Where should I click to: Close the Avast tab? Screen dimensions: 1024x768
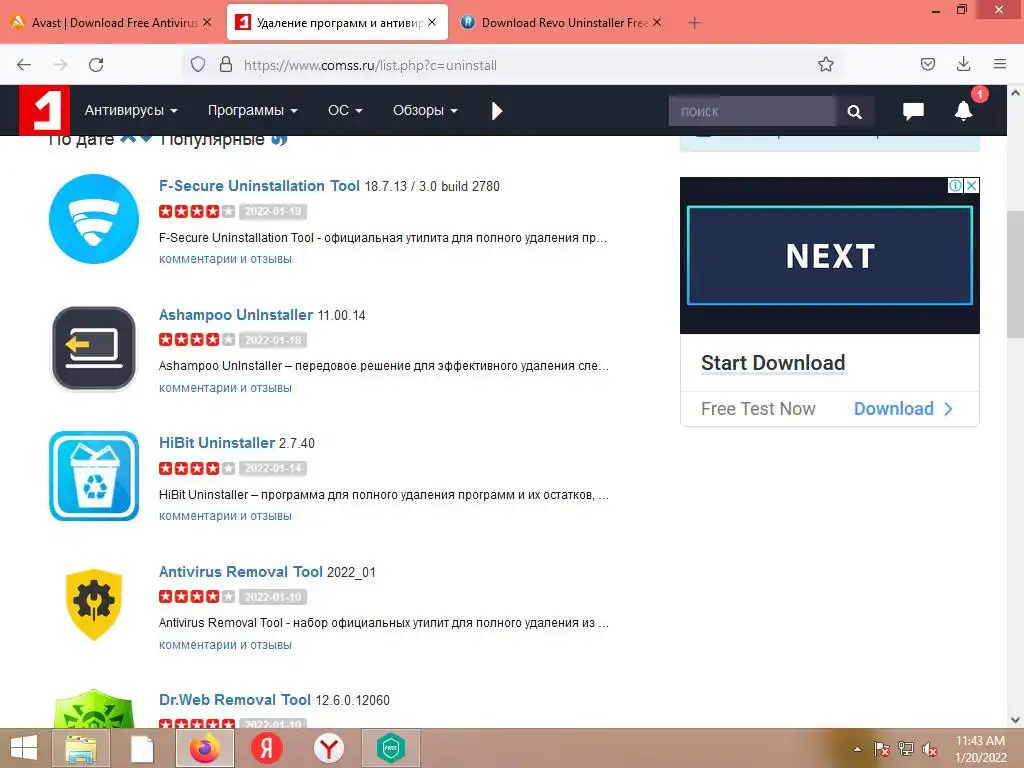click(207, 22)
